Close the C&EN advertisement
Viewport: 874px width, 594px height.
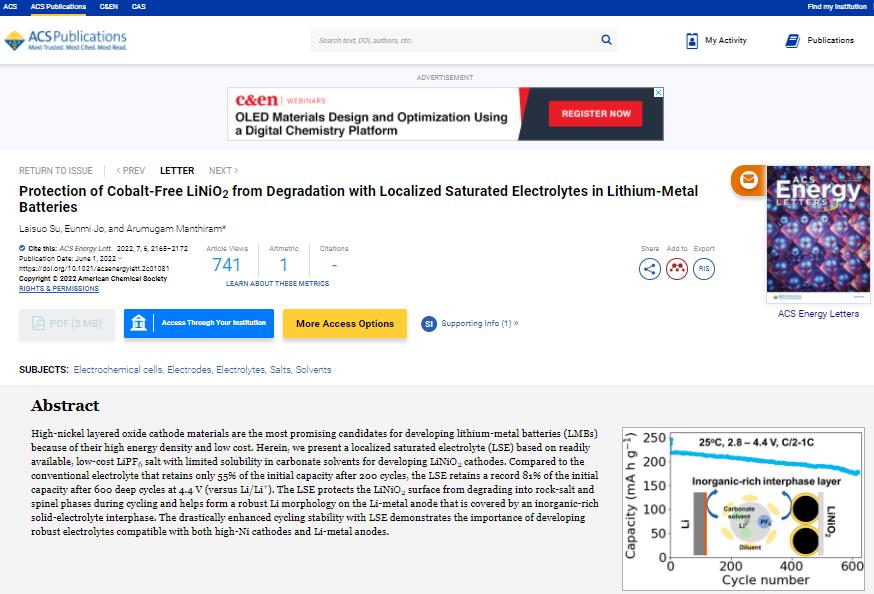(x=658, y=93)
